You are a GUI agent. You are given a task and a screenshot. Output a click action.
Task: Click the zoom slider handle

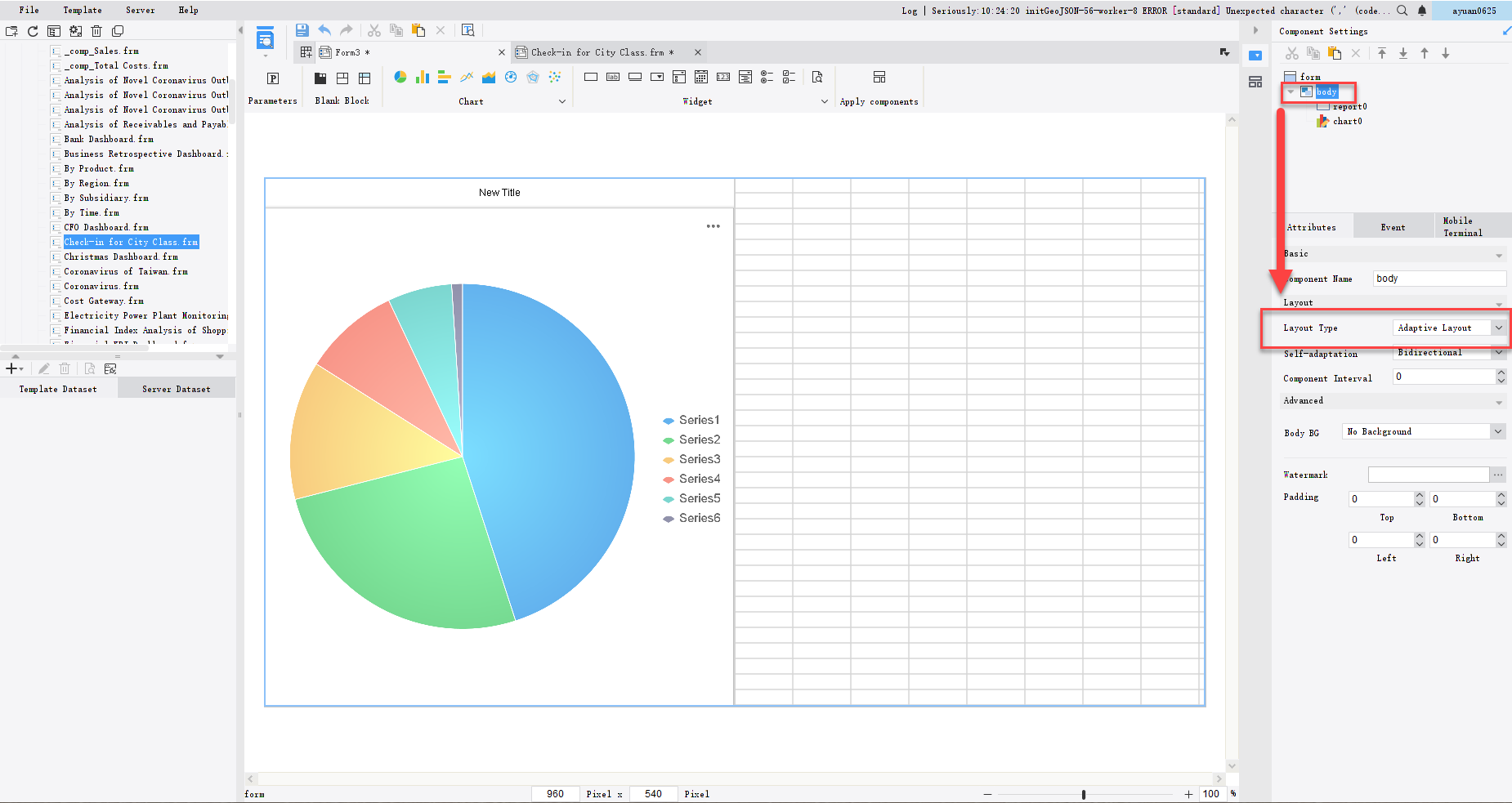coord(1084,794)
